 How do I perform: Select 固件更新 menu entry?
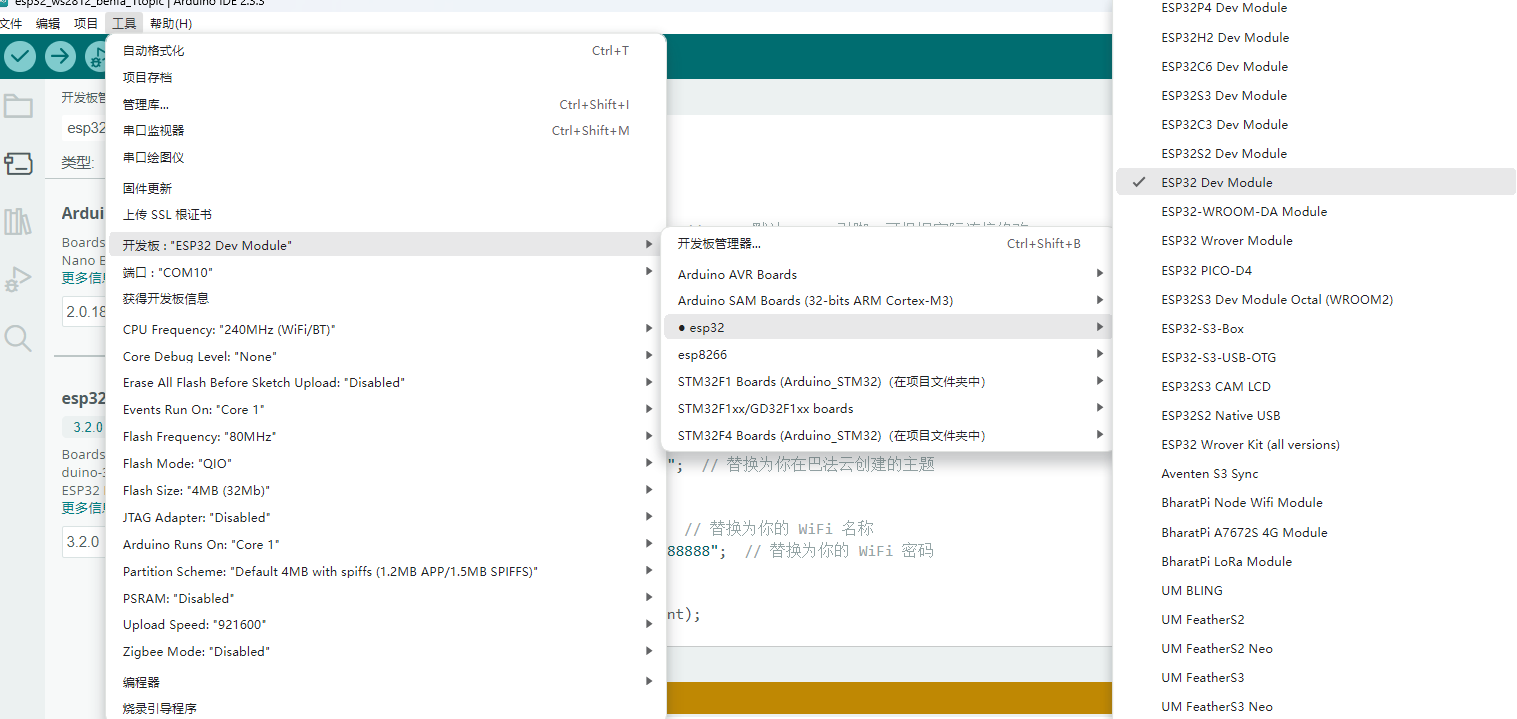[386, 188]
